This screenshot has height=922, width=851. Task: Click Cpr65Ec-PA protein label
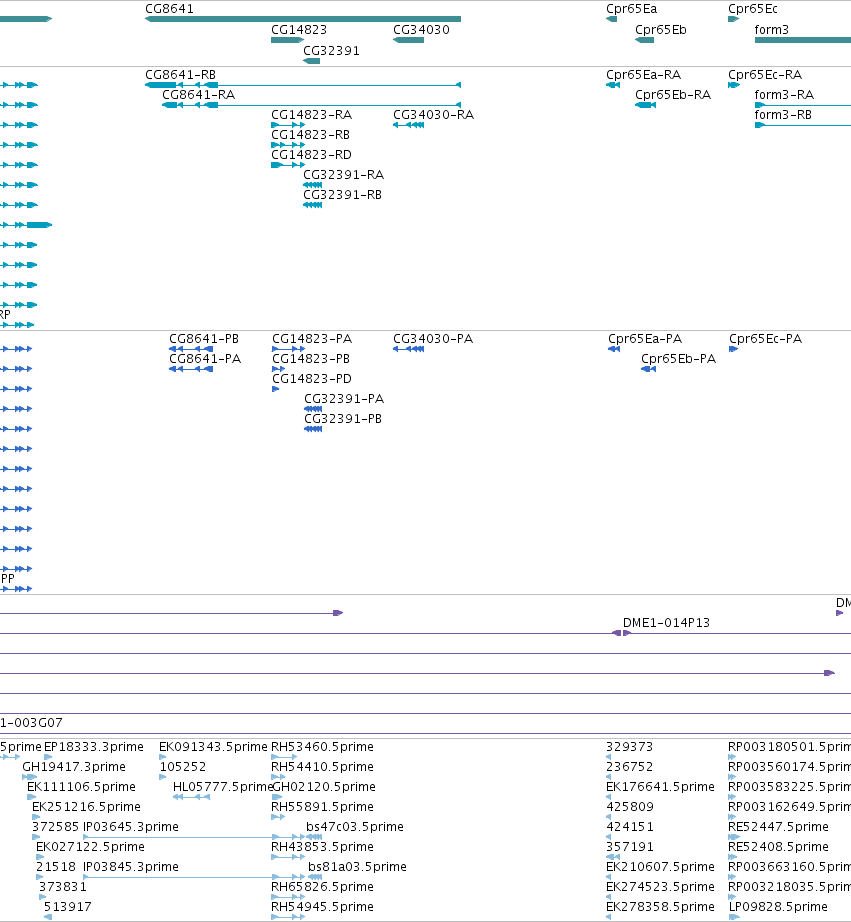coord(766,339)
